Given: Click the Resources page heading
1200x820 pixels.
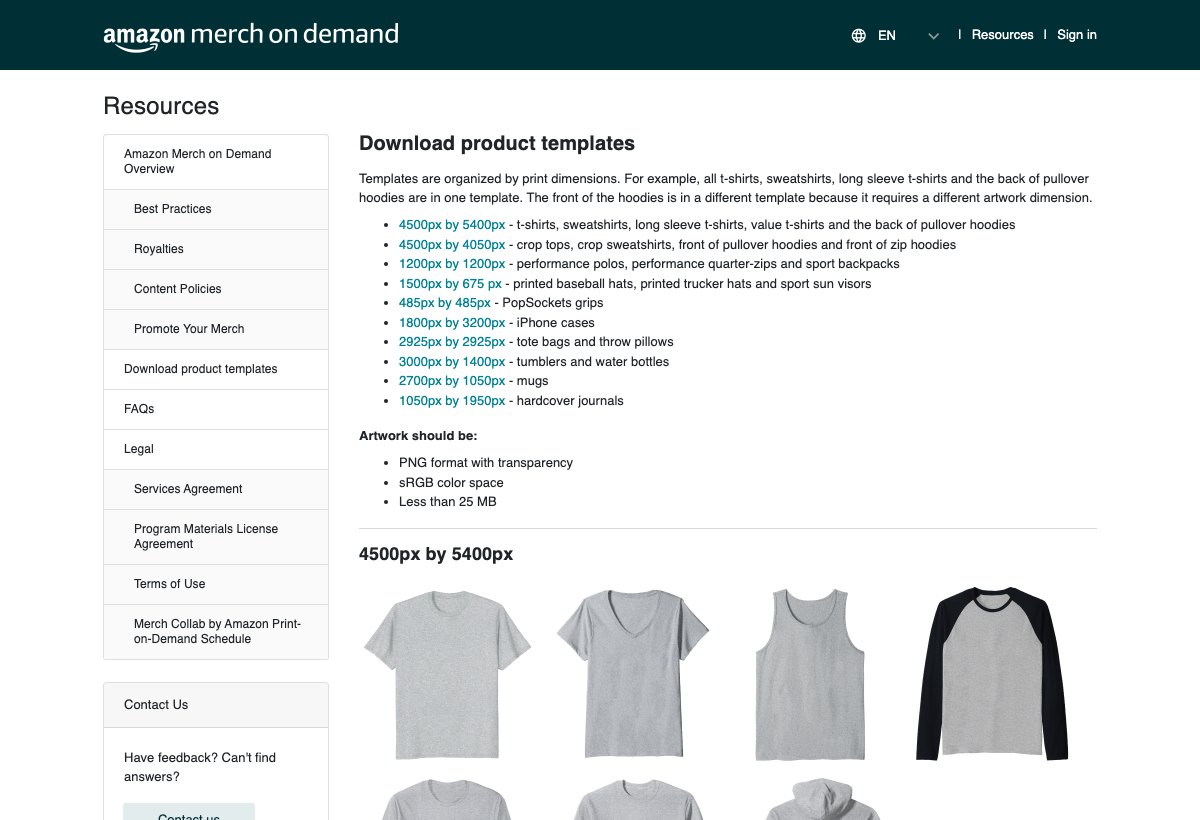Looking at the screenshot, I should (161, 106).
